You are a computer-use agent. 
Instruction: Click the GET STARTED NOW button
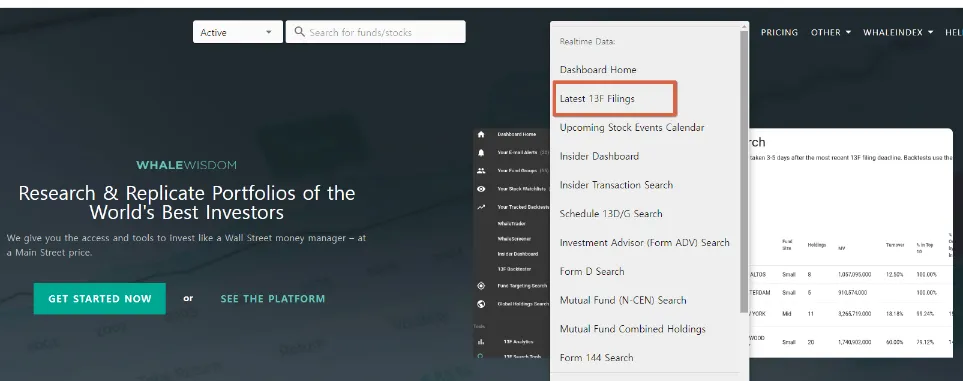(99, 299)
